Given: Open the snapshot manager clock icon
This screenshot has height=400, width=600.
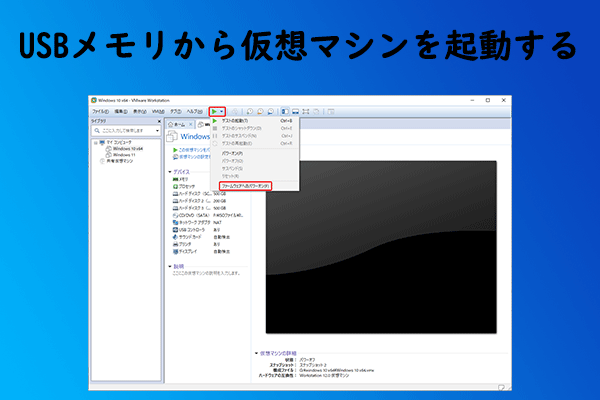Looking at the screenshot, I should [271, 112].
